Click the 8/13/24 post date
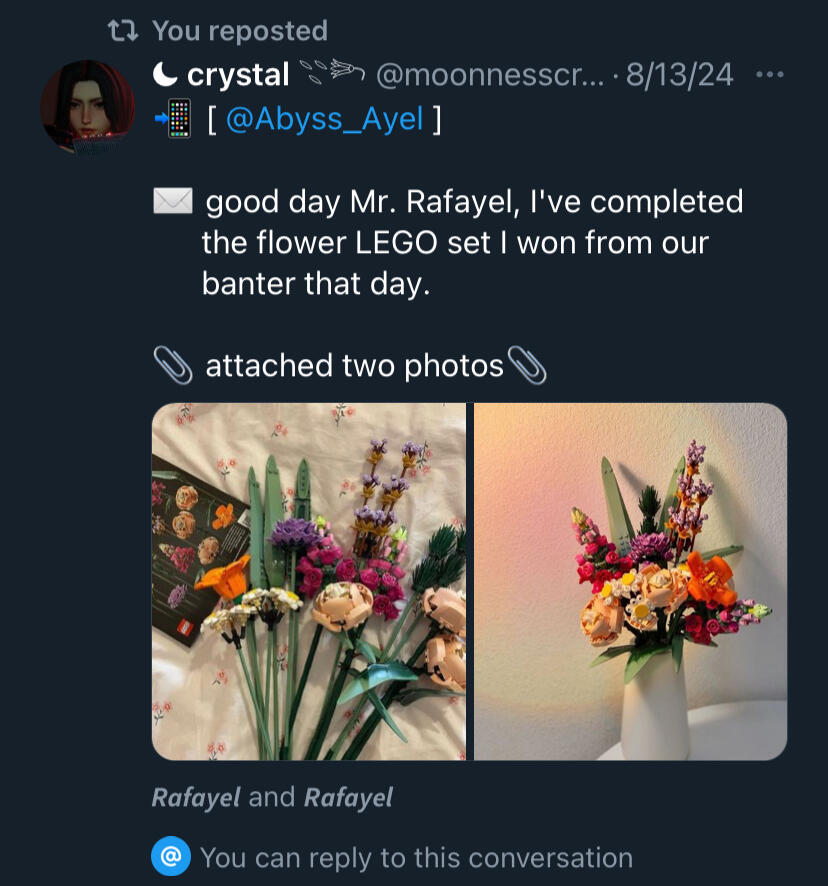This screenshot has height=886, width=828. [679, 75]
